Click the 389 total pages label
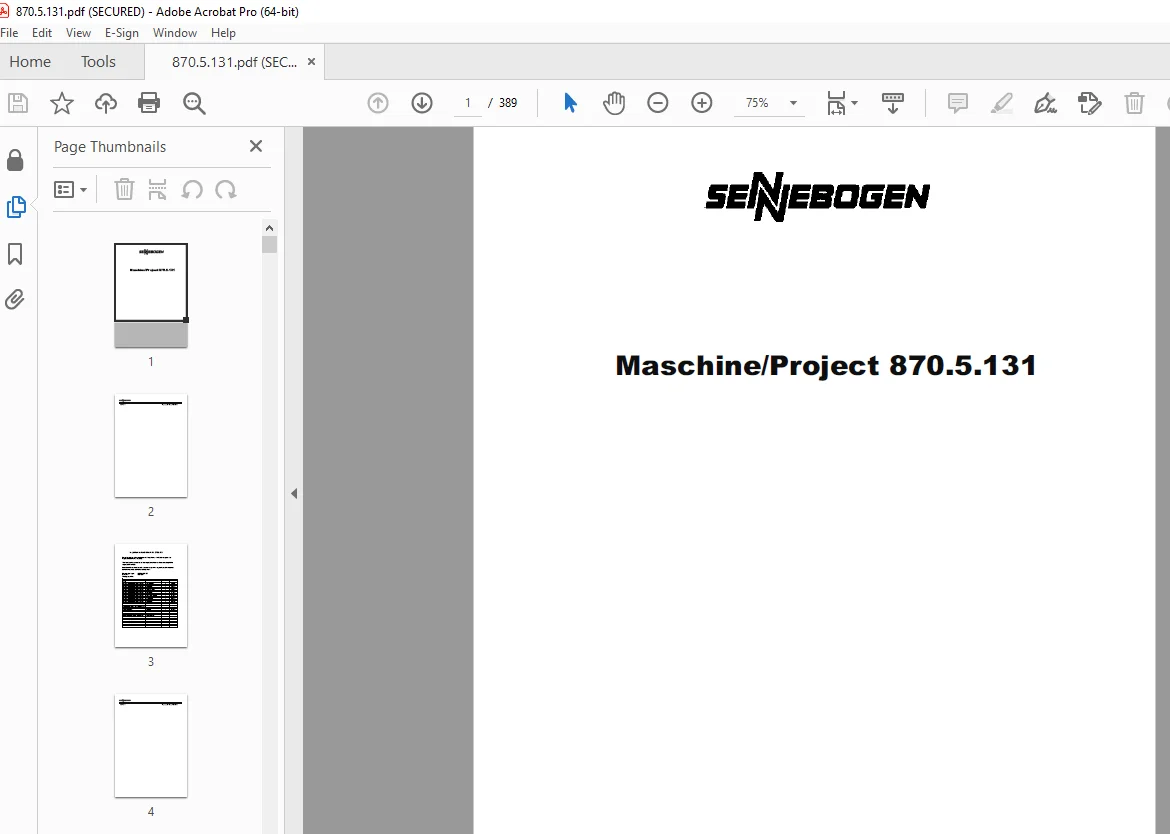 click(x=508, y=103)
